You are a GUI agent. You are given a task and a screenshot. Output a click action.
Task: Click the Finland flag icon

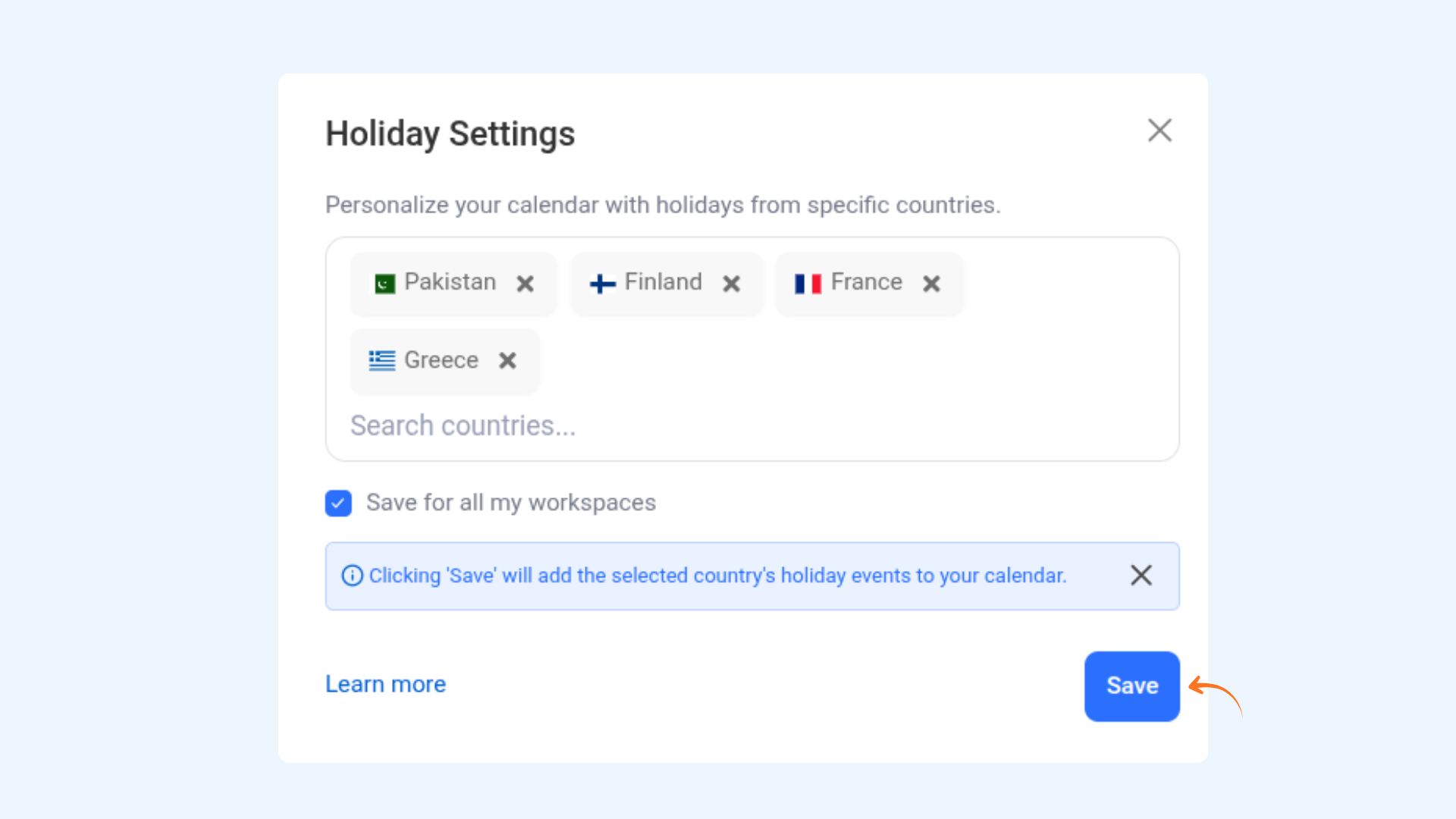tap(603, 284)
